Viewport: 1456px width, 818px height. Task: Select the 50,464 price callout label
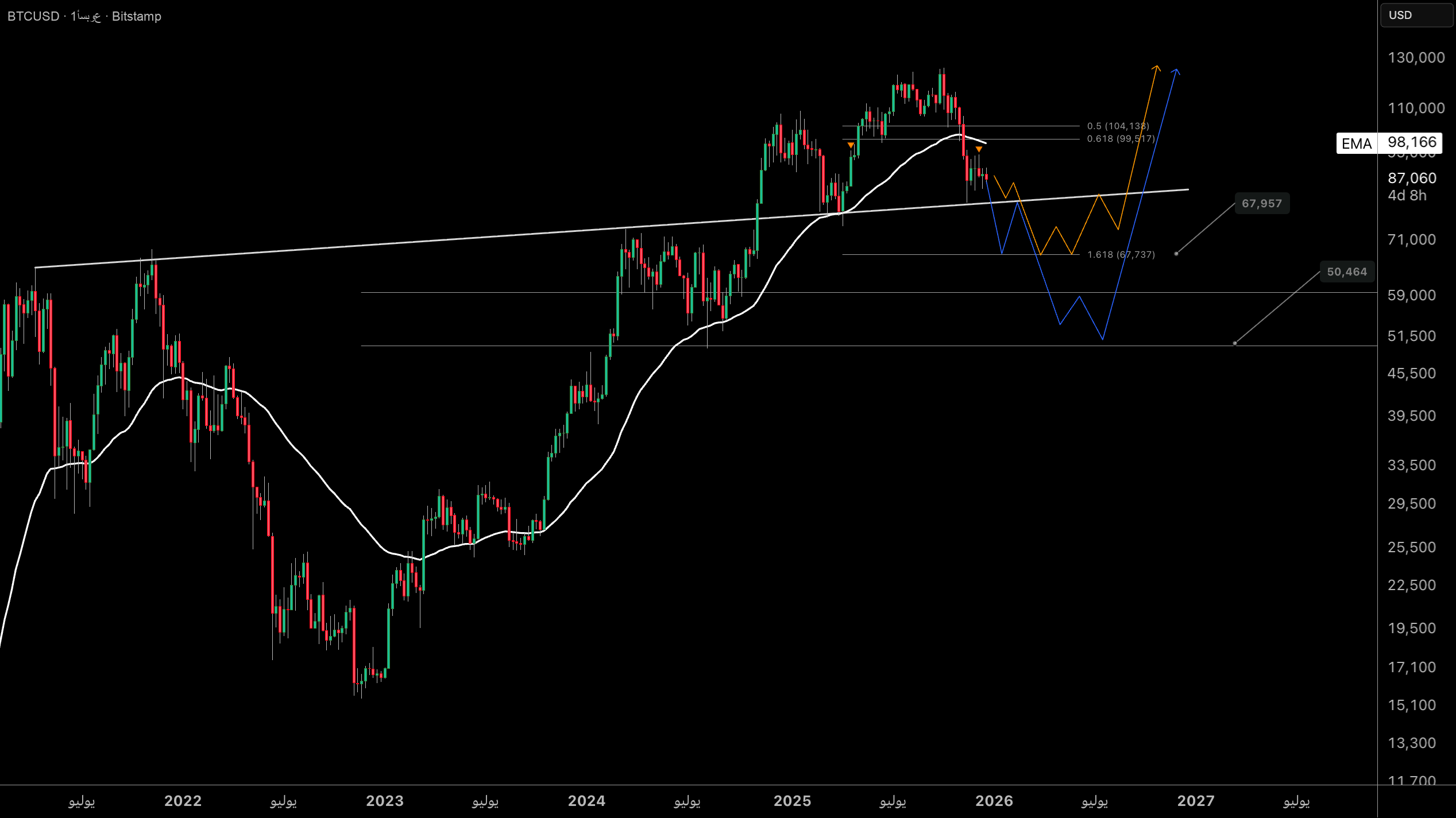1346,272
